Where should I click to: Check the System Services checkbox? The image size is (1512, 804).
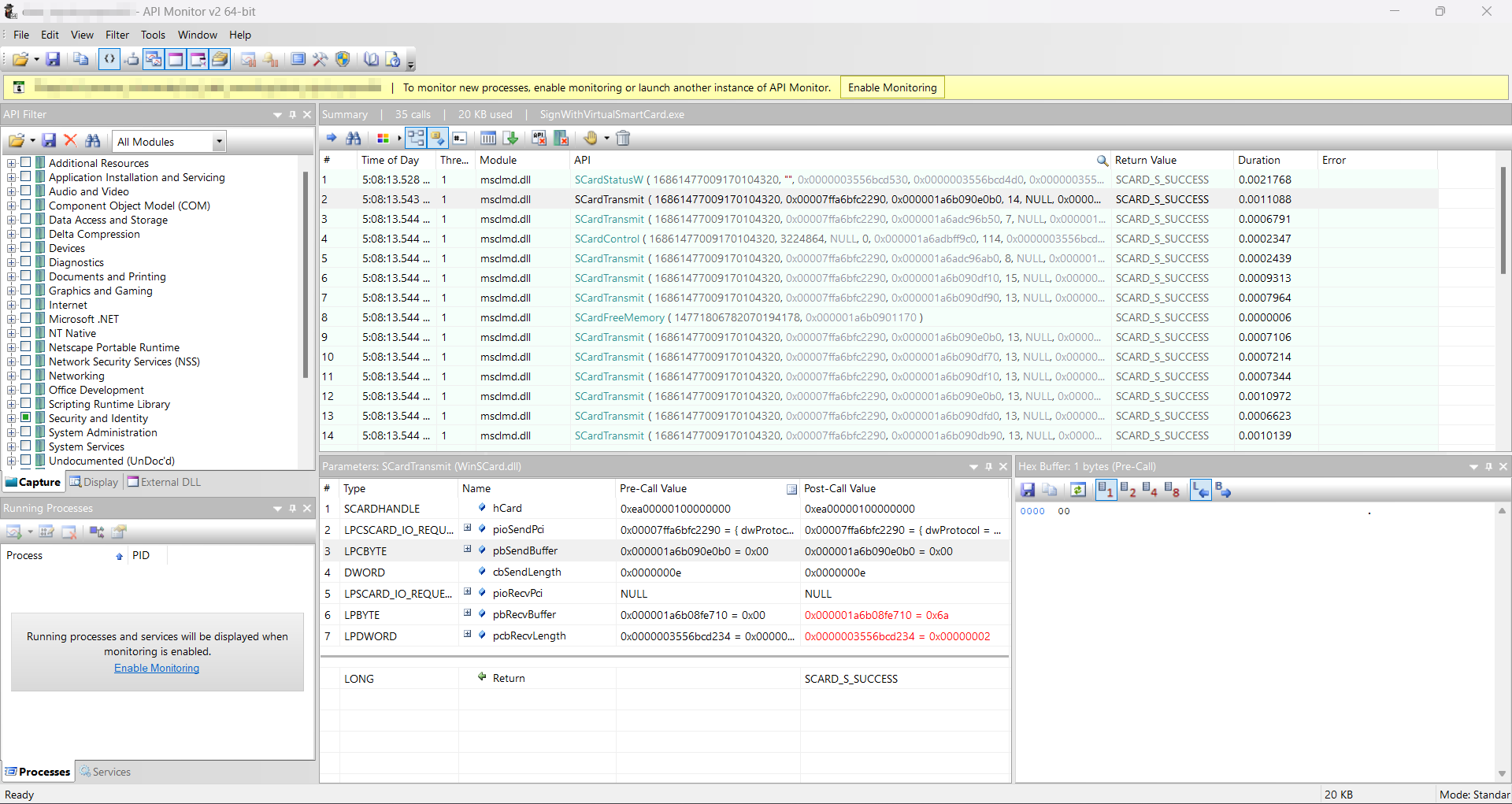click(26, 446)
